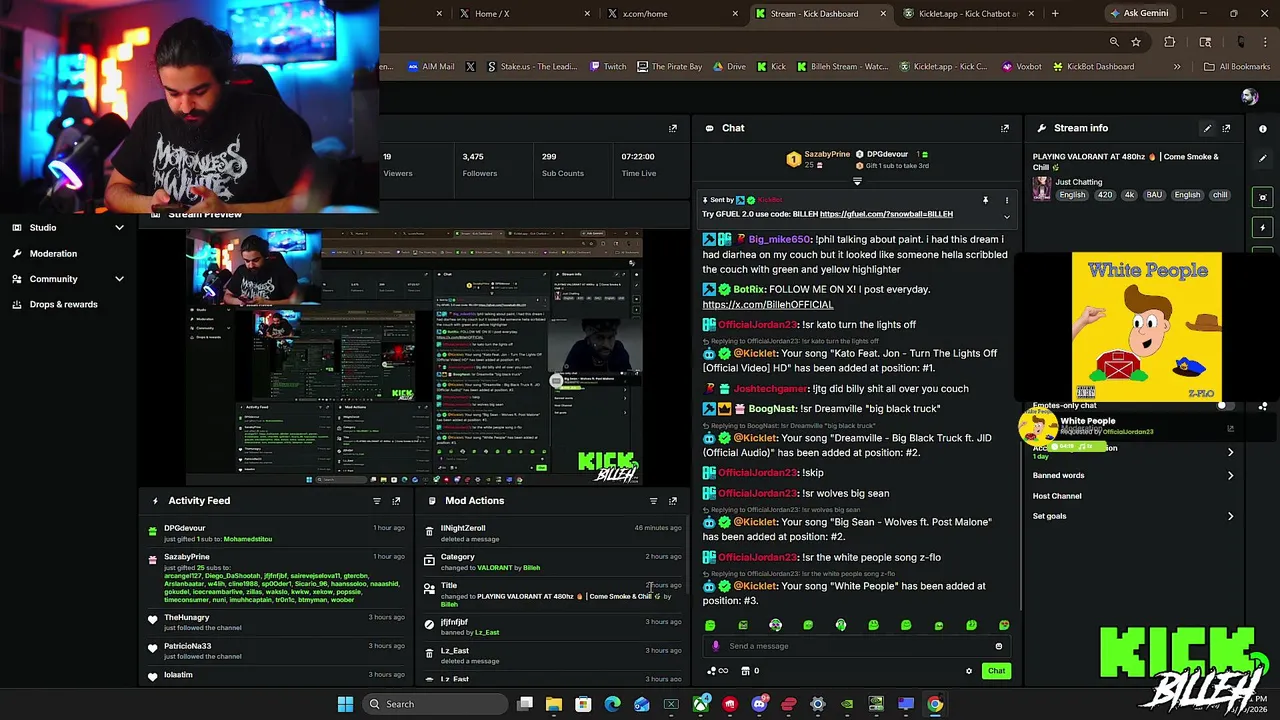The width and height of the screenshot is (1280, 720).
Task: Open the AIM Mail bookmark
Action: point(431,67)
